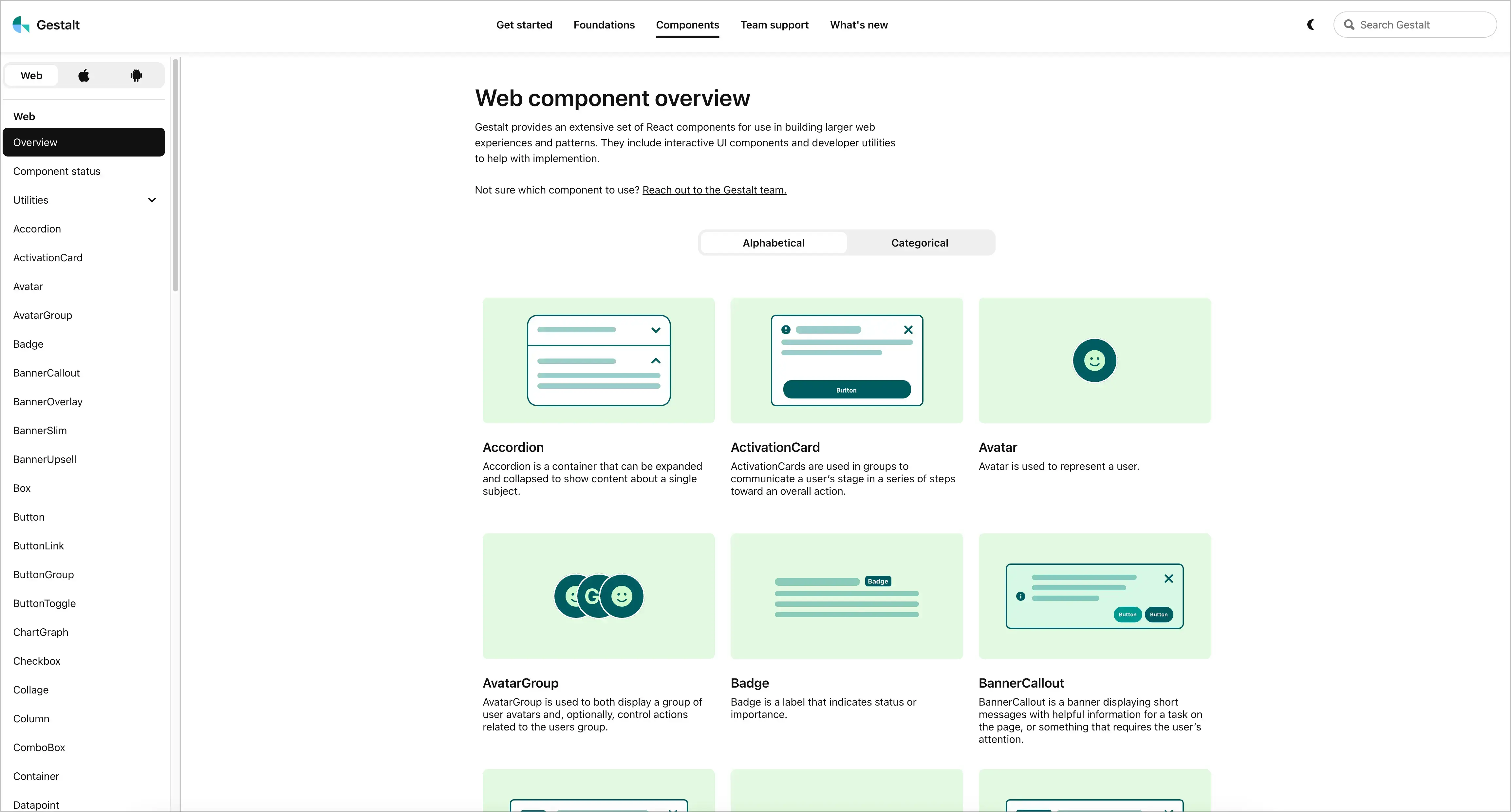The height and width of the screenshot is (812, 1511).
Task: Open the BannerCallout illustration card
Action: (1094, 596)
